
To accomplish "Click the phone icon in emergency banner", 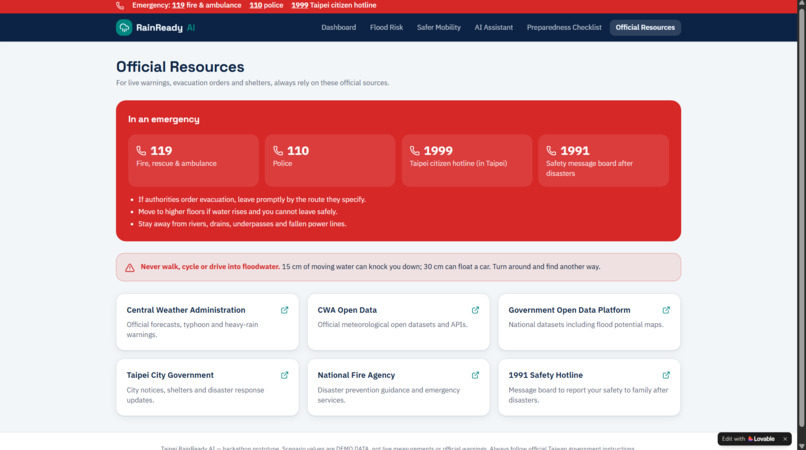I will tap(120, 6).
